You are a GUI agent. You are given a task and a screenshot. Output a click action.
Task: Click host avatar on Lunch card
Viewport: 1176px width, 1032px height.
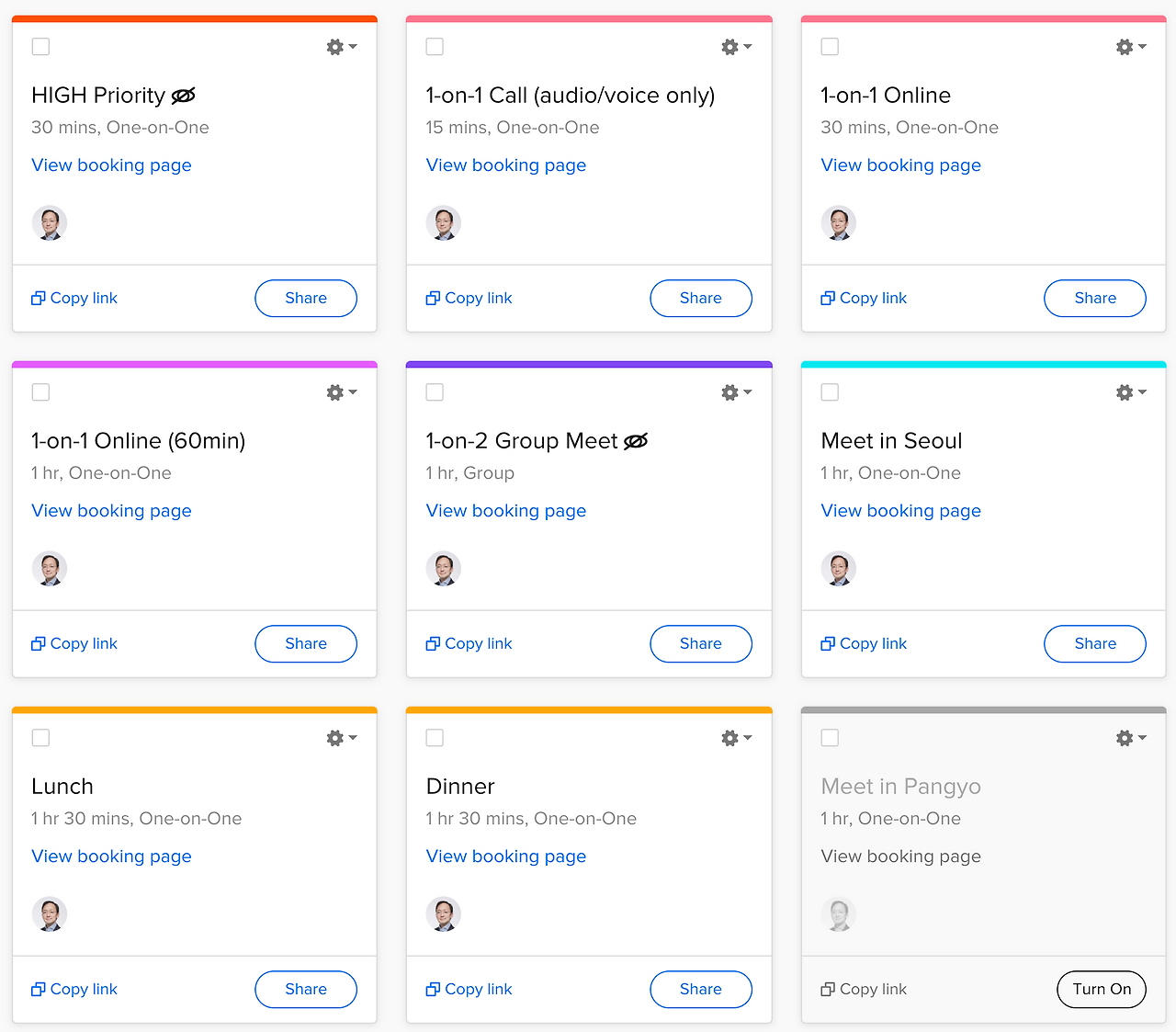[50, 914]
